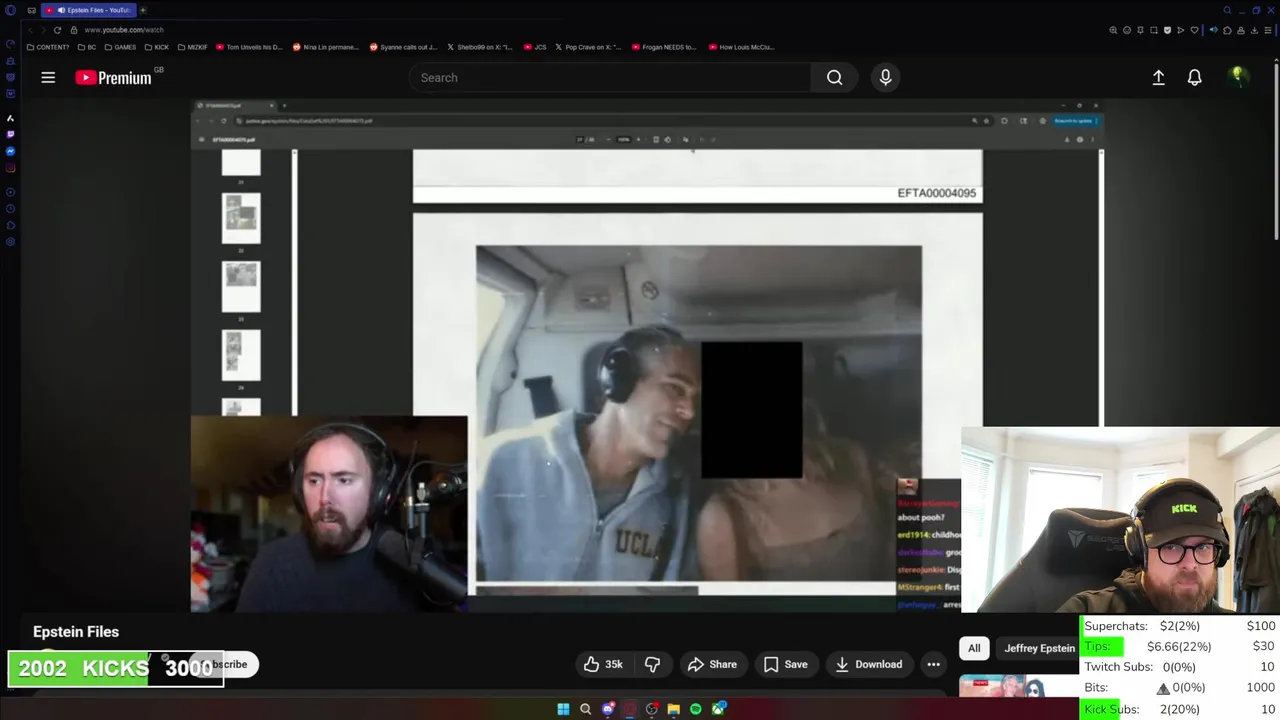Click the browser zoom-in magnifier icon
Screen dimensions: 1280x720
click(x=1113, y=30)
